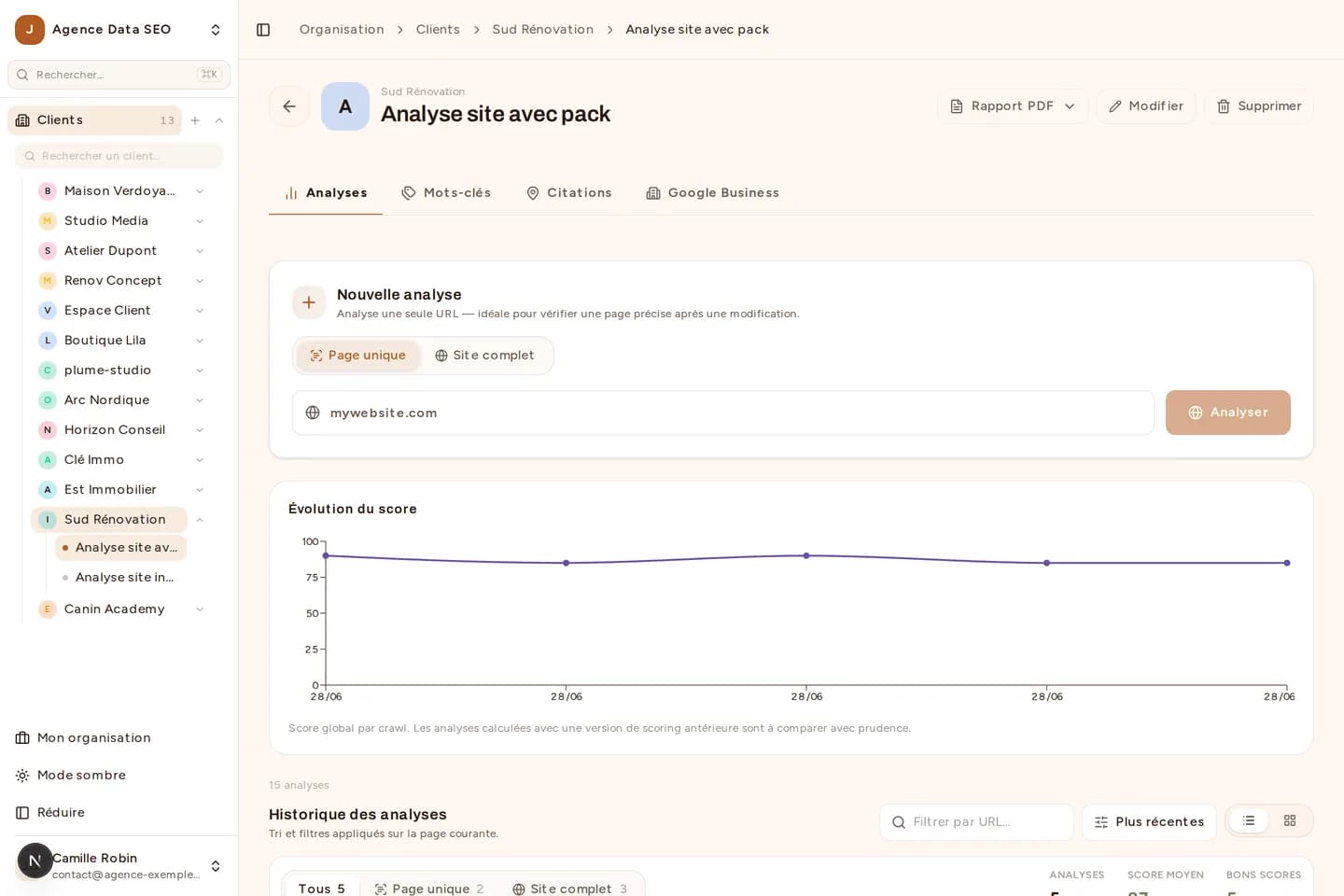Image resolution: width=1344 pixels, height=896 pixels.
Task: Click Réduire to collapse sidebar
Action: pos(119,813)
